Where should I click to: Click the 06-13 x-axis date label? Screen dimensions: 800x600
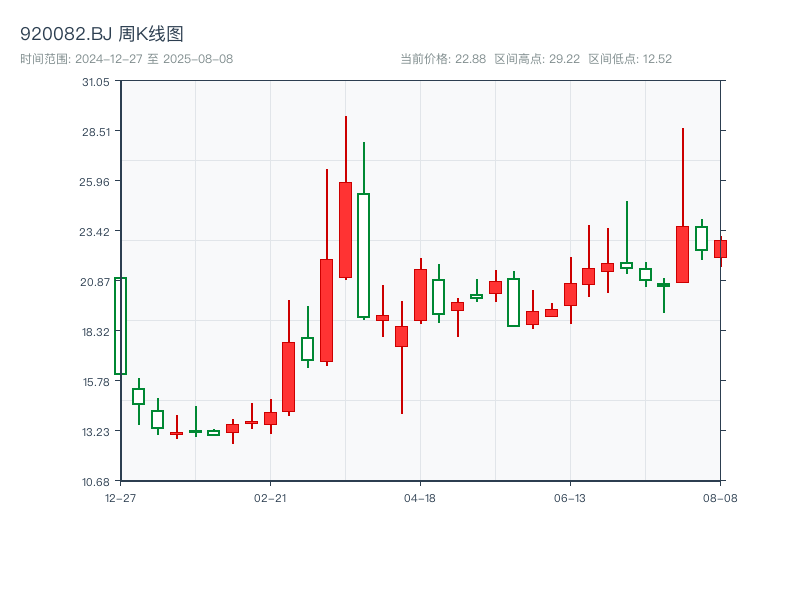(x=570, y=498)
